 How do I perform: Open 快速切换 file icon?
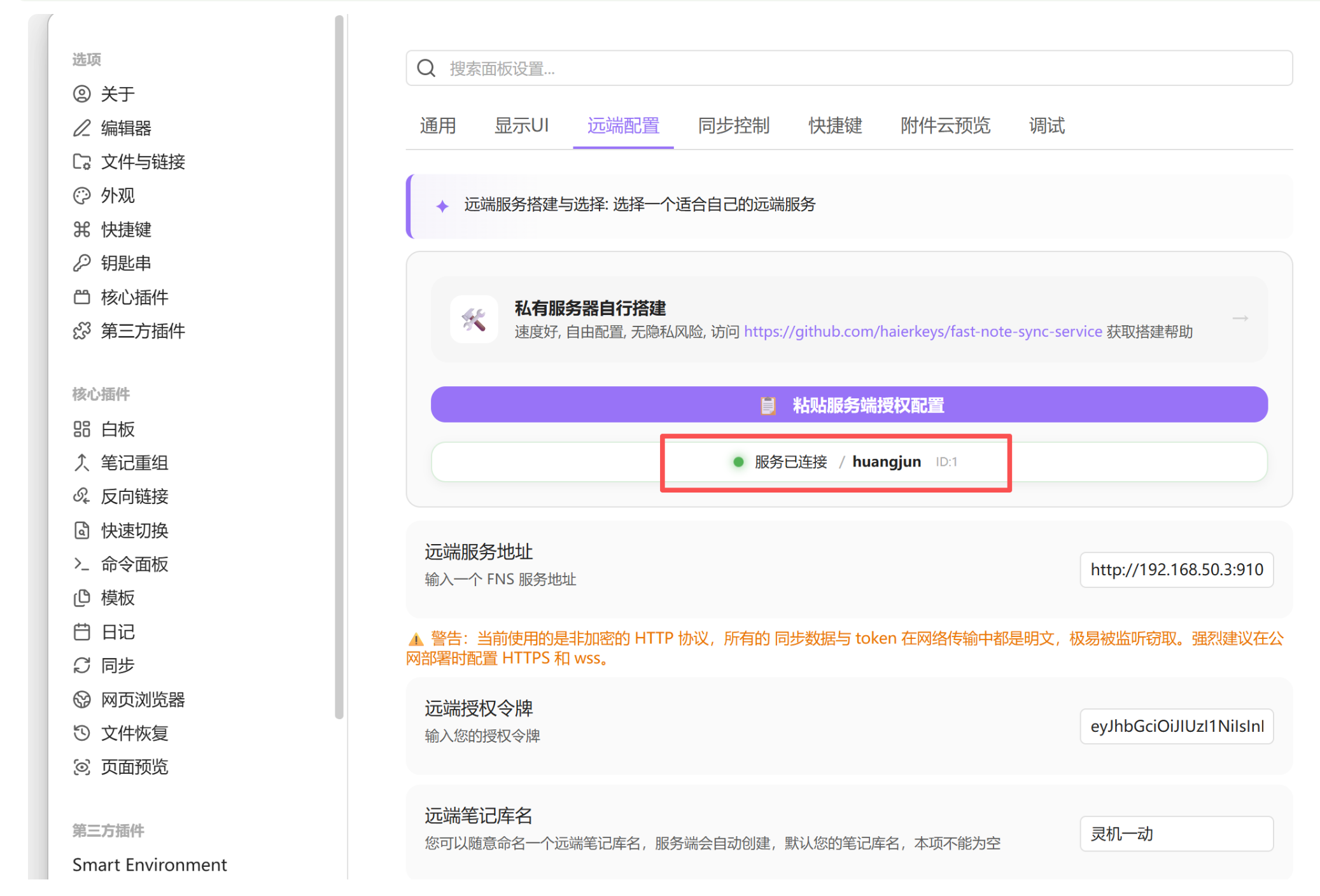[x=81, y=530]
